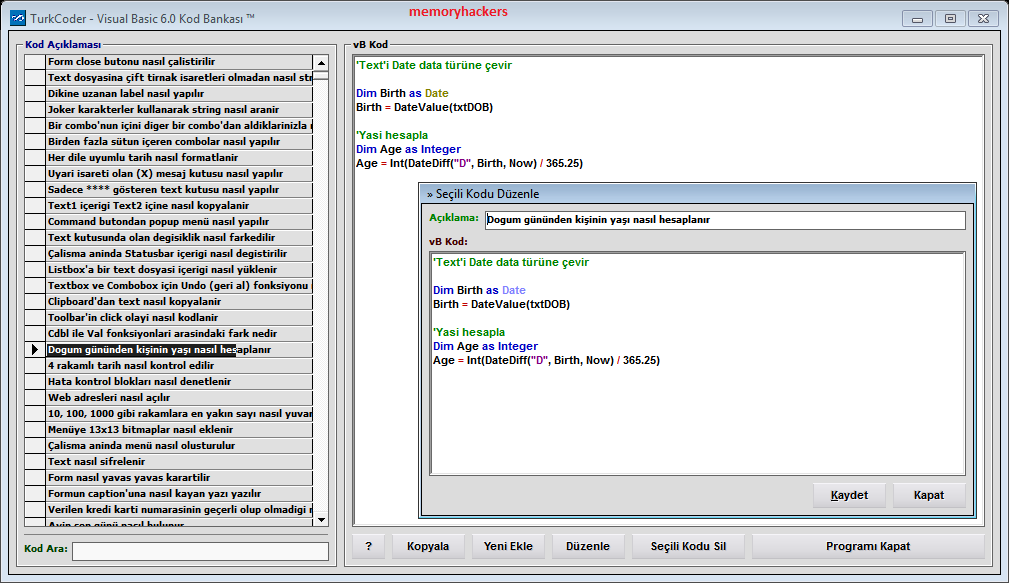Select 'Cdbl ile Val fonksiyonlari arasindaki fark'

pyautogui.click(x=179, y=334)
